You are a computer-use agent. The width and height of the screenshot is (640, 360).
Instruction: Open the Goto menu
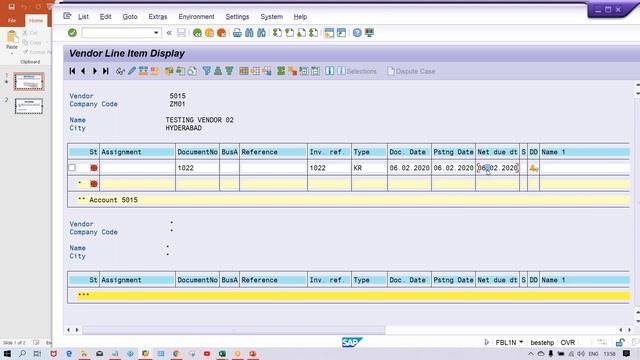pos(130,17)
